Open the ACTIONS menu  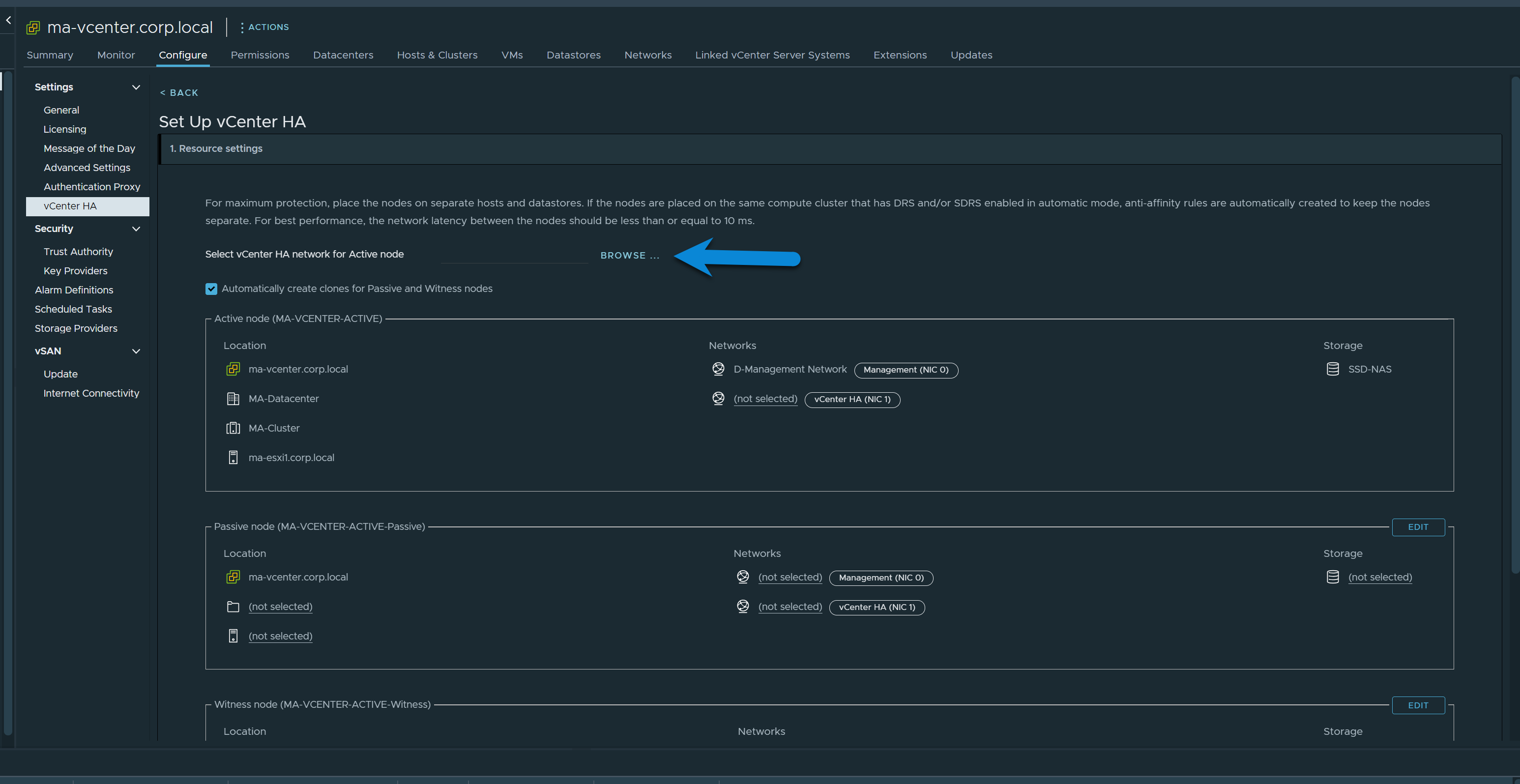(x=264, y=27)
